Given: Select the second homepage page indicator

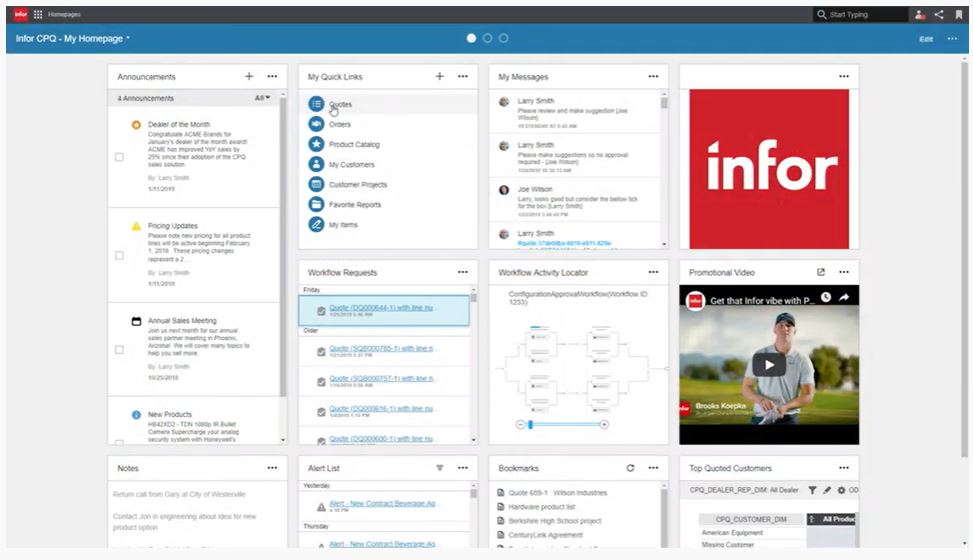Looking at the screenshot, I should tap(488, 38).
